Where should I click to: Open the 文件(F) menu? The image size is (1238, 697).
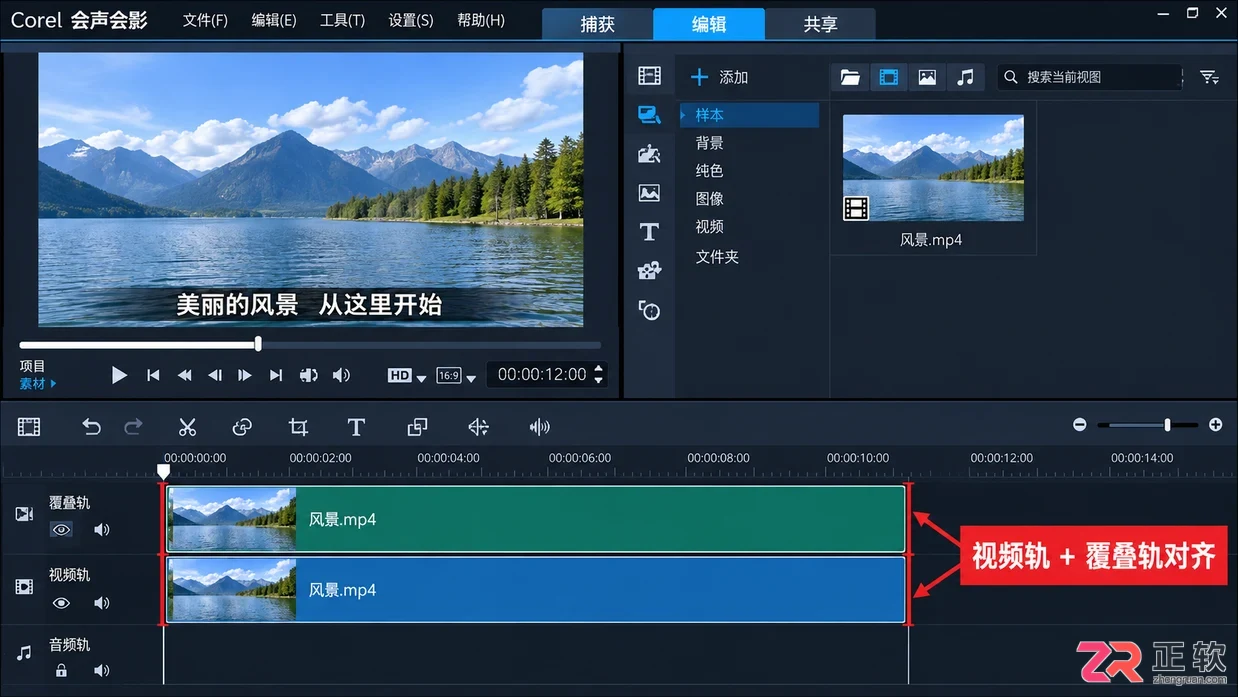(x=205, y=20)
